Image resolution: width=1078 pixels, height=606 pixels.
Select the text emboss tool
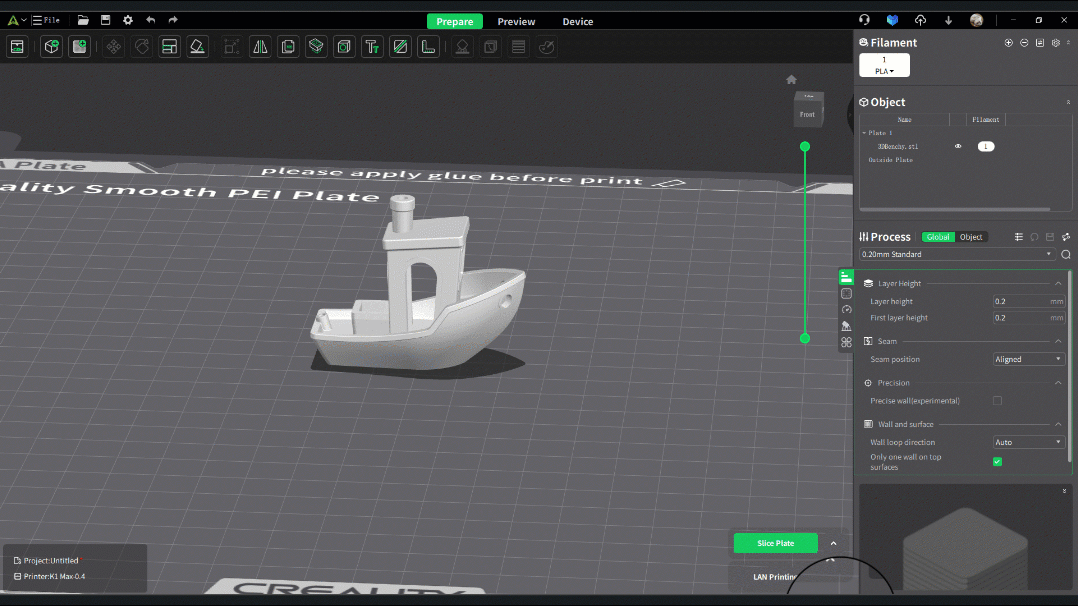tap(372, 47)
